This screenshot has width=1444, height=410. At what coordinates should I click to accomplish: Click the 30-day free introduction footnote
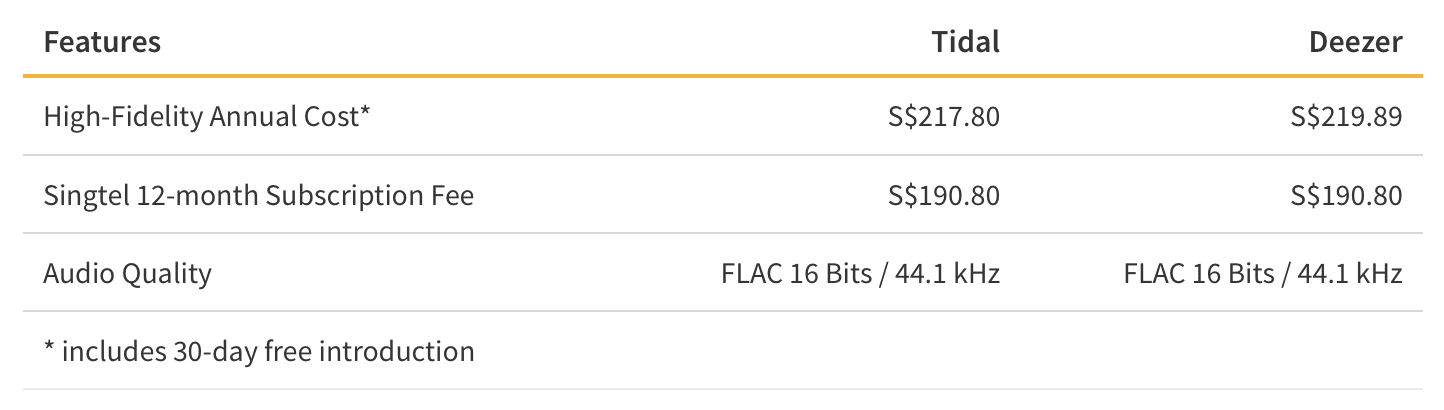[x=259, y=351]
